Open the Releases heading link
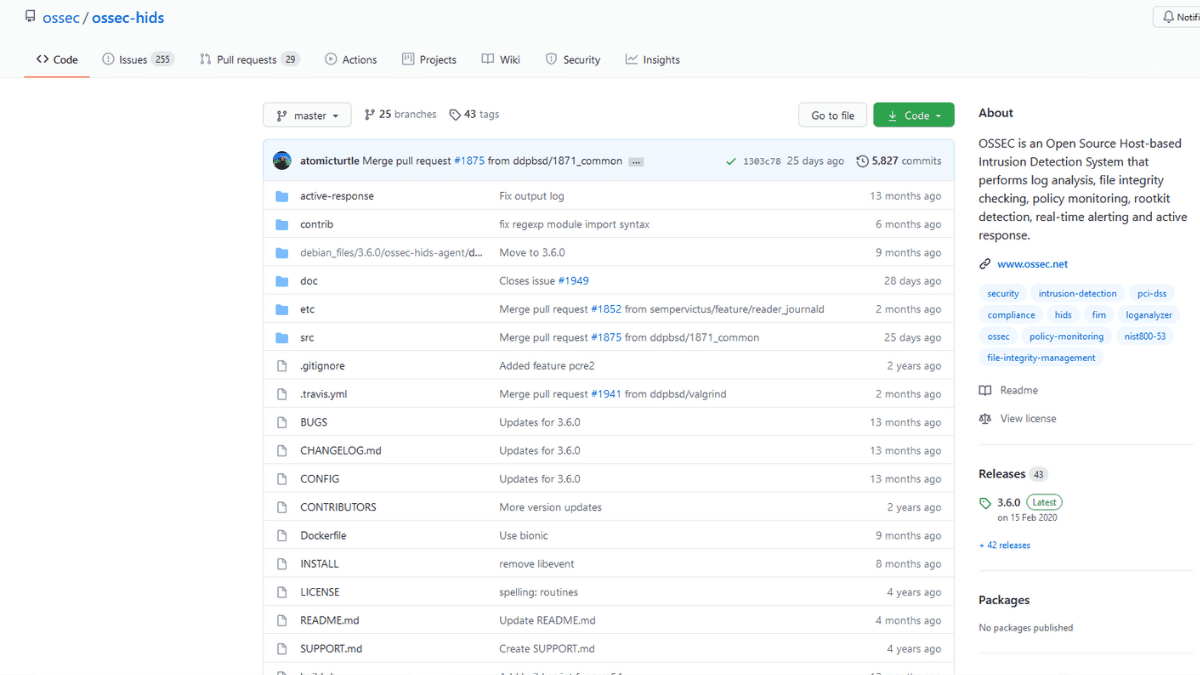This screenshot has height=675, width=1200. pos(1002,474)
